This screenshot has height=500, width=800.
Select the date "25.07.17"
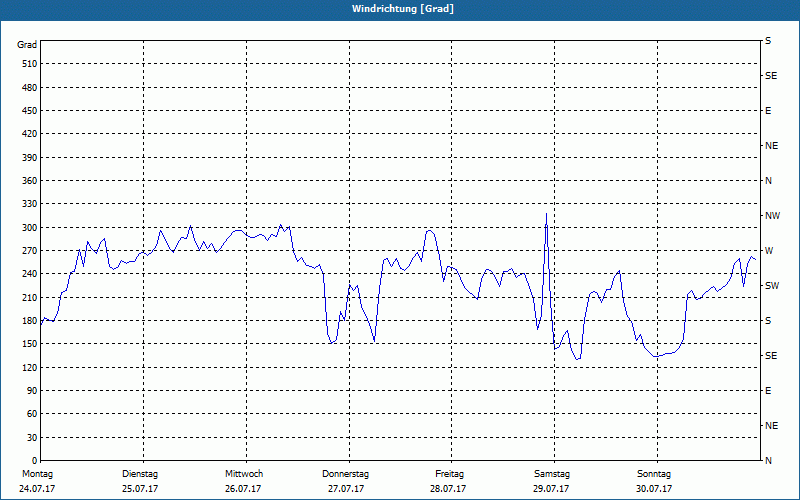pos(140,489)
